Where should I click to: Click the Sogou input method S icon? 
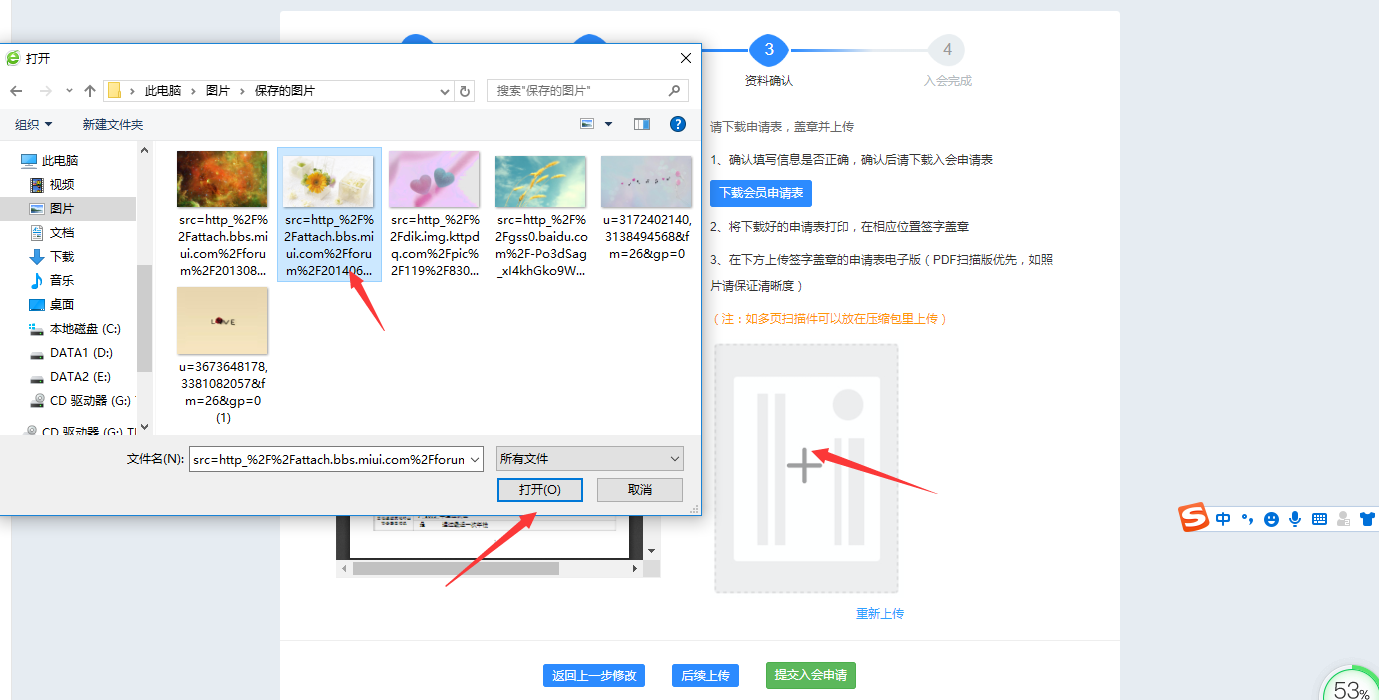[x=1193, y=518]
